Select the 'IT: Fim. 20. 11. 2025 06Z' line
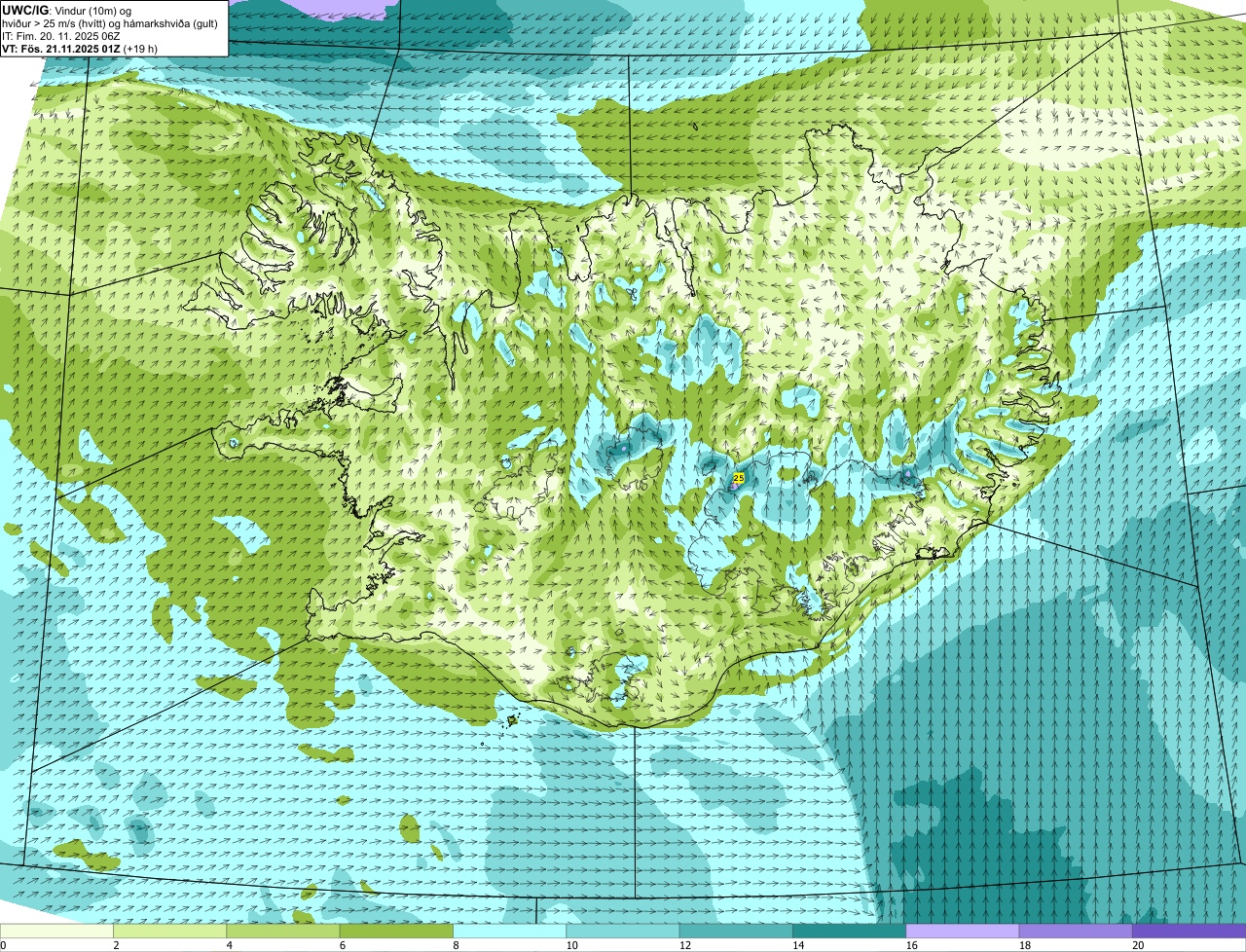This screenshot has height=952, width=1246. [x=61, y=36]
